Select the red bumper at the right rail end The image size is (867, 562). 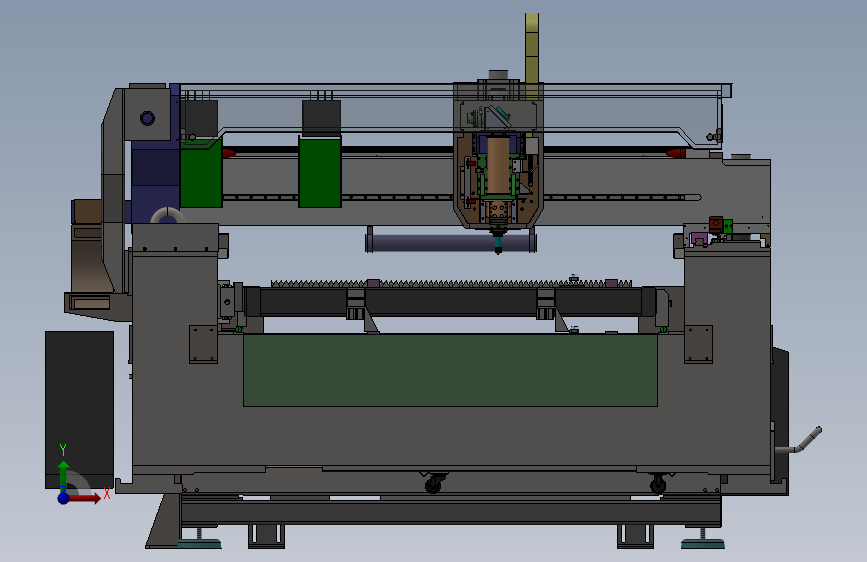[676, 153]
